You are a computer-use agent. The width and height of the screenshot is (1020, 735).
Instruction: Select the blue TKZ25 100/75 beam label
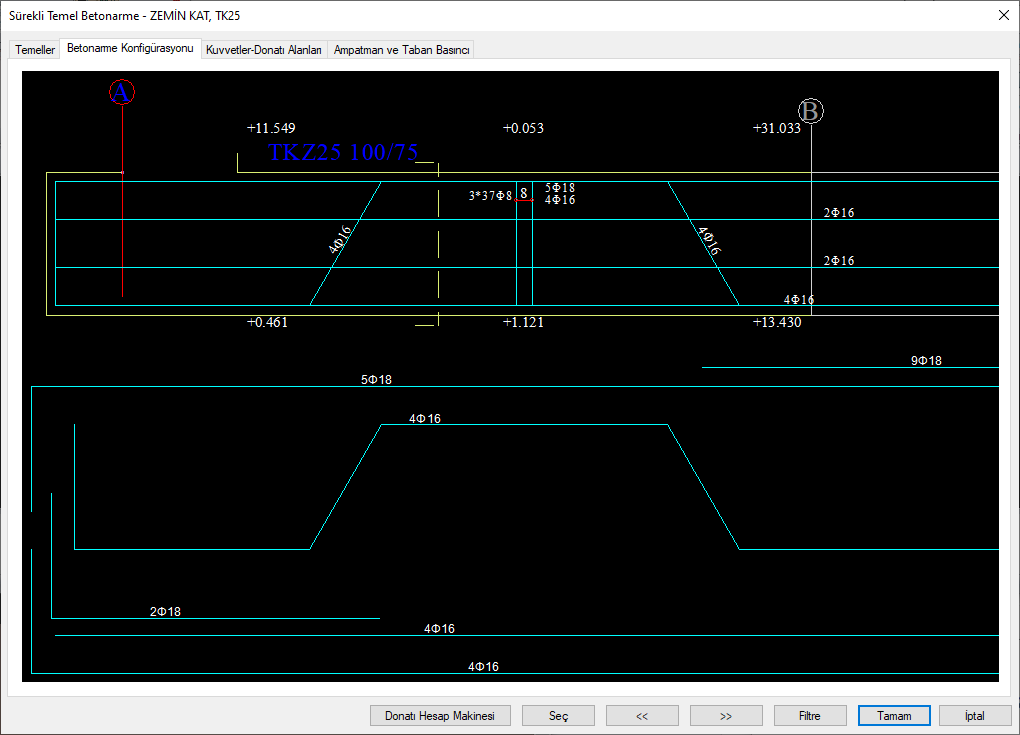pos(343,153)
